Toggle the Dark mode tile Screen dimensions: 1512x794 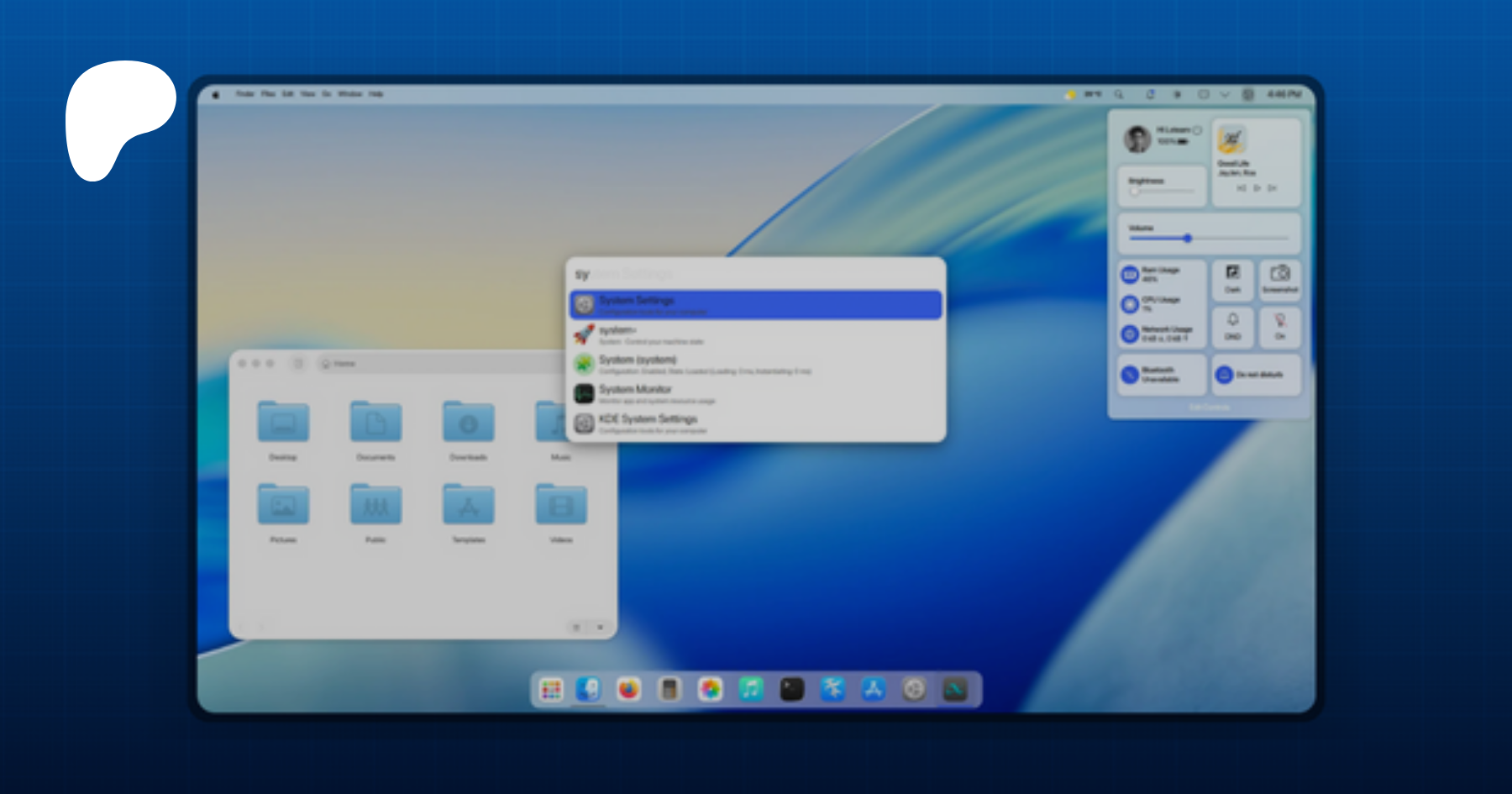tap(1232, 279)
